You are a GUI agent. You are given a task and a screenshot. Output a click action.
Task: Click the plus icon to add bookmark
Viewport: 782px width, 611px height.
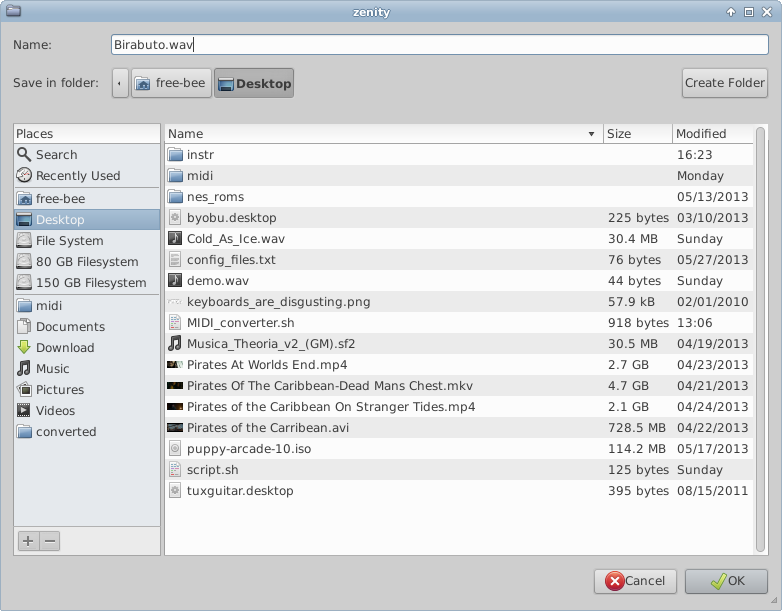[x=28, y=541]
